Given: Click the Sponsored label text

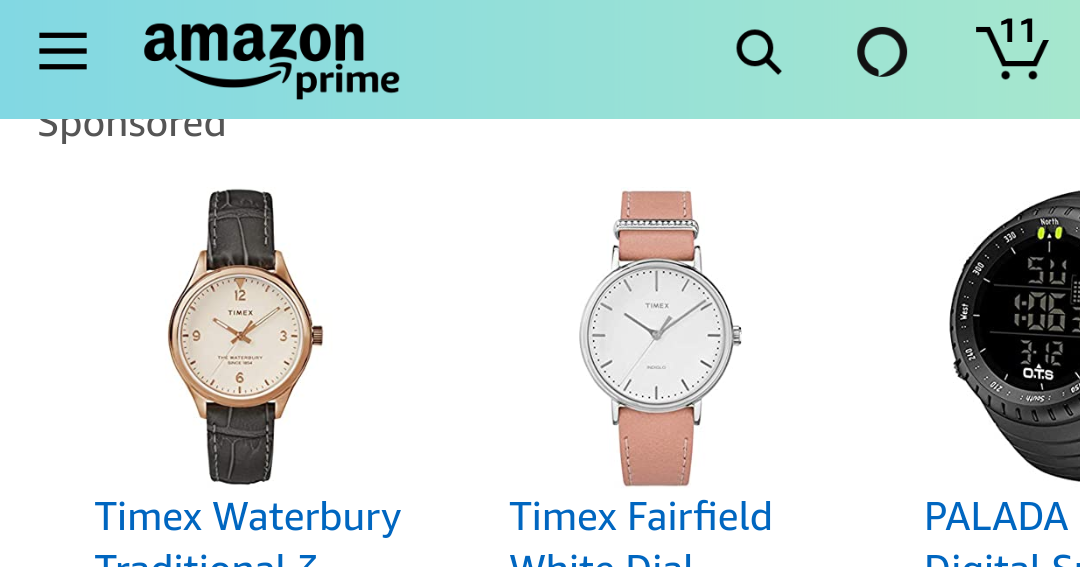Looking at the screenshot, I should coord(132,128).
